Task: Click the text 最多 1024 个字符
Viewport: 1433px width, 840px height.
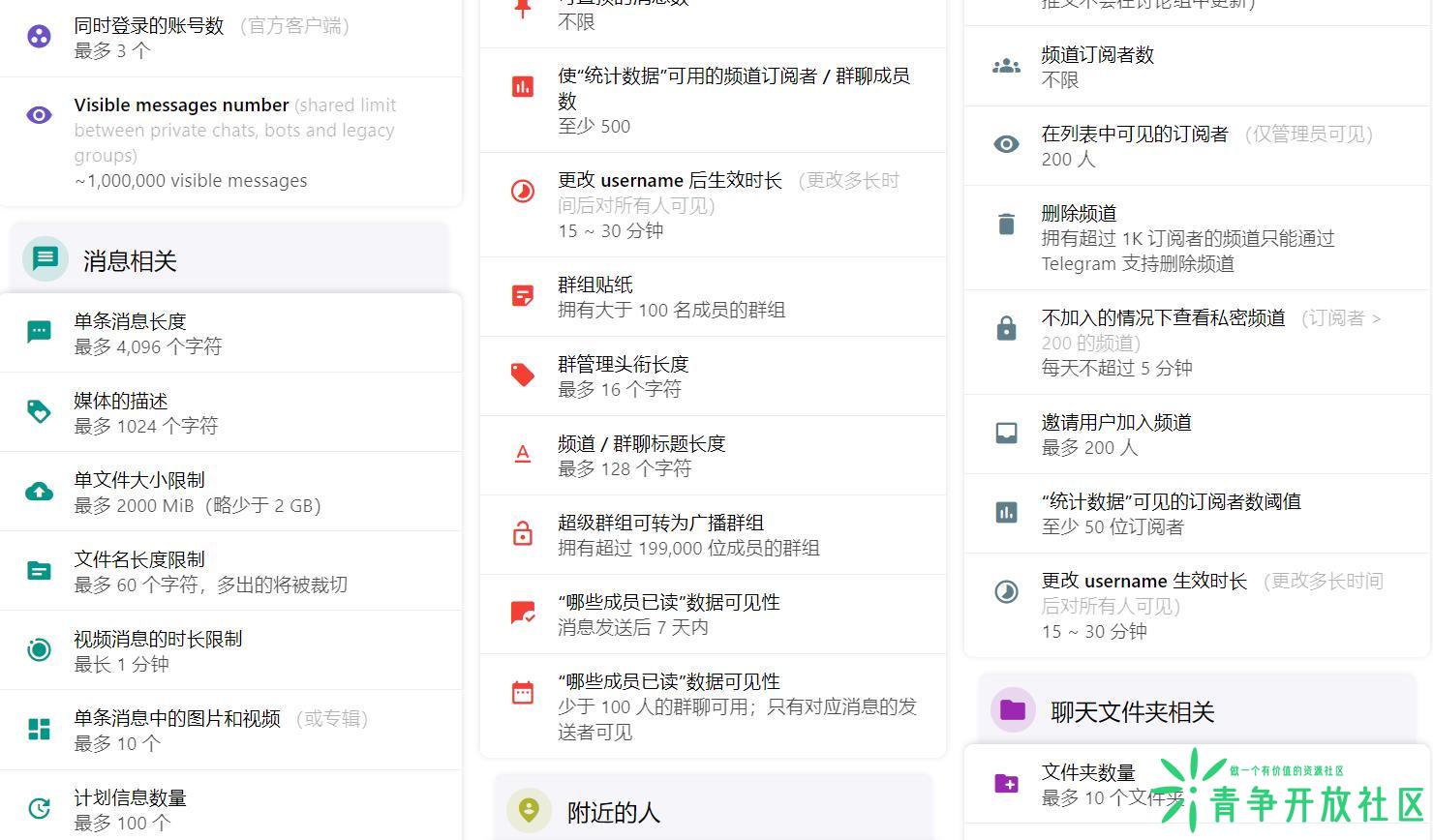Action: click(146, 426)
